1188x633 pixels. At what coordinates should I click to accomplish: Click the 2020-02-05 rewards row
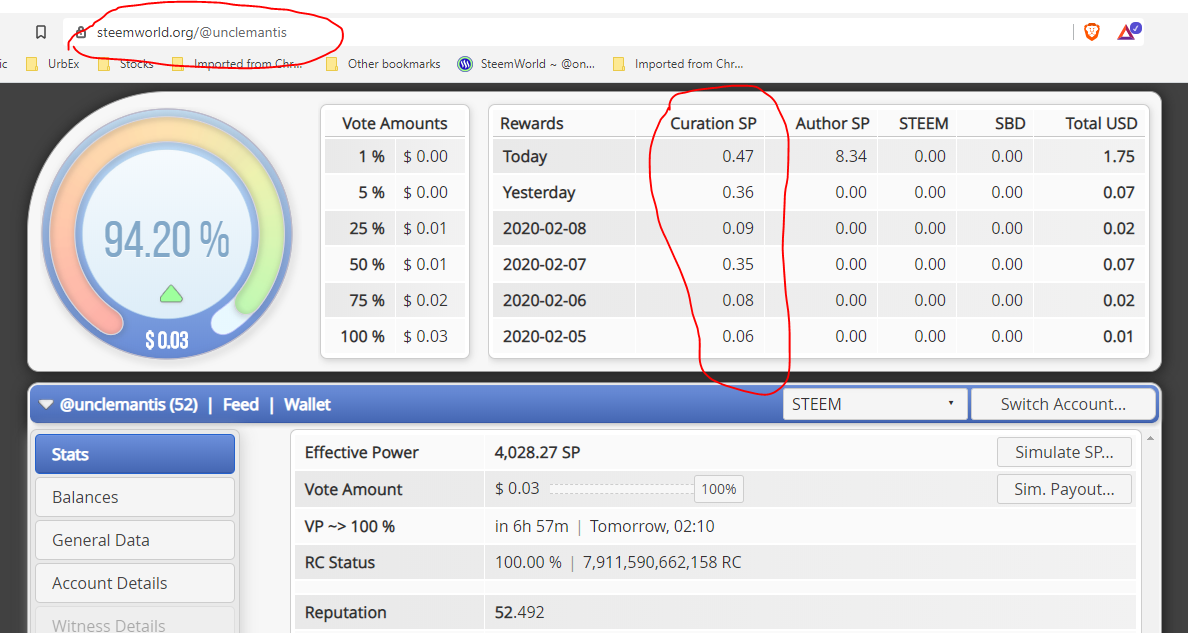(818, 336)
